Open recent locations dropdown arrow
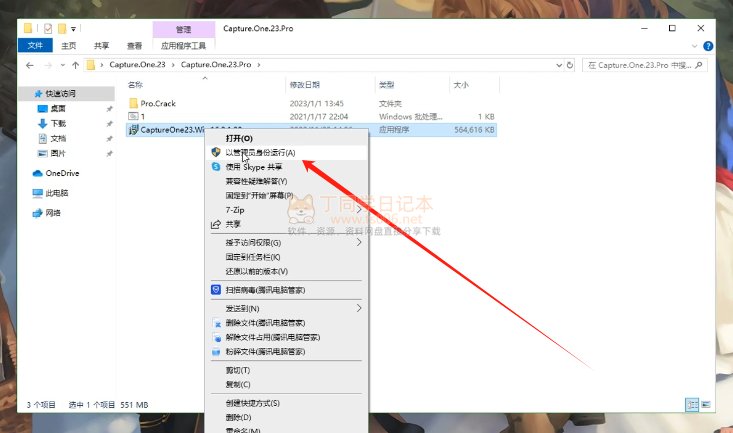 pyautogui.click(x=63, y=65)
